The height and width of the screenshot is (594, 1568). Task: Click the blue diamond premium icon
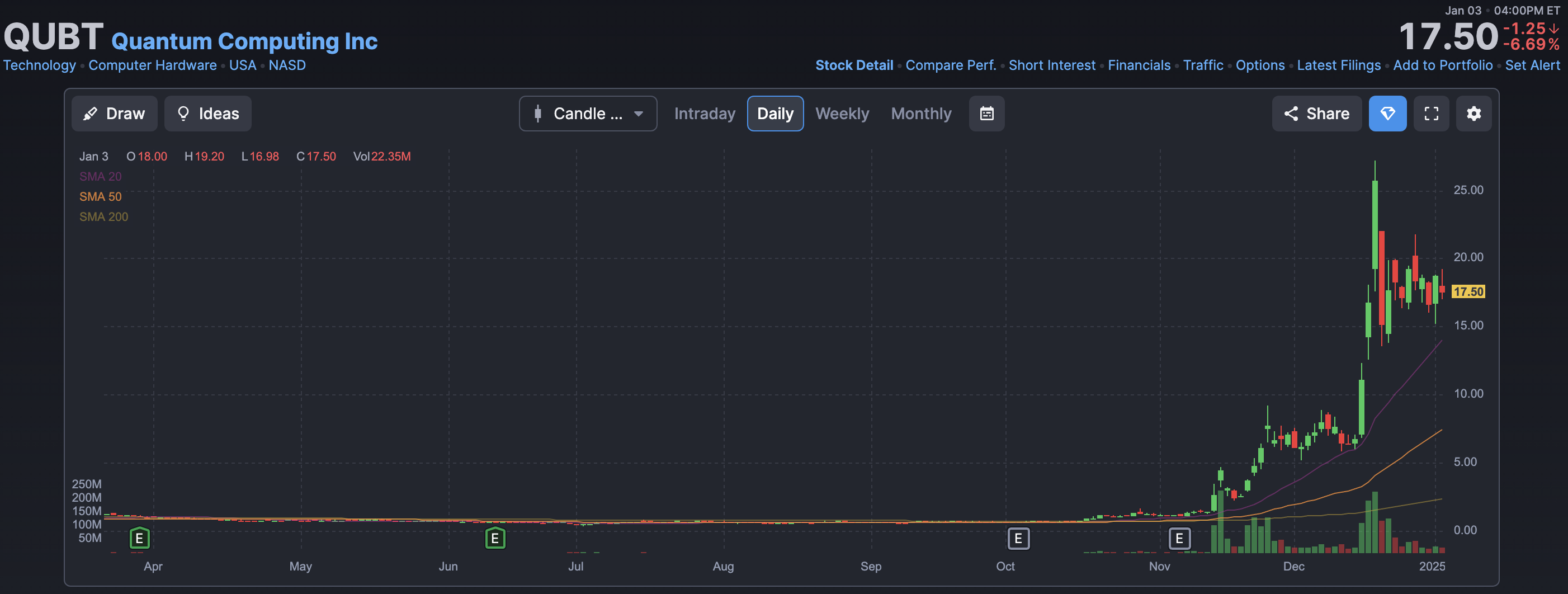(1387, 114)
